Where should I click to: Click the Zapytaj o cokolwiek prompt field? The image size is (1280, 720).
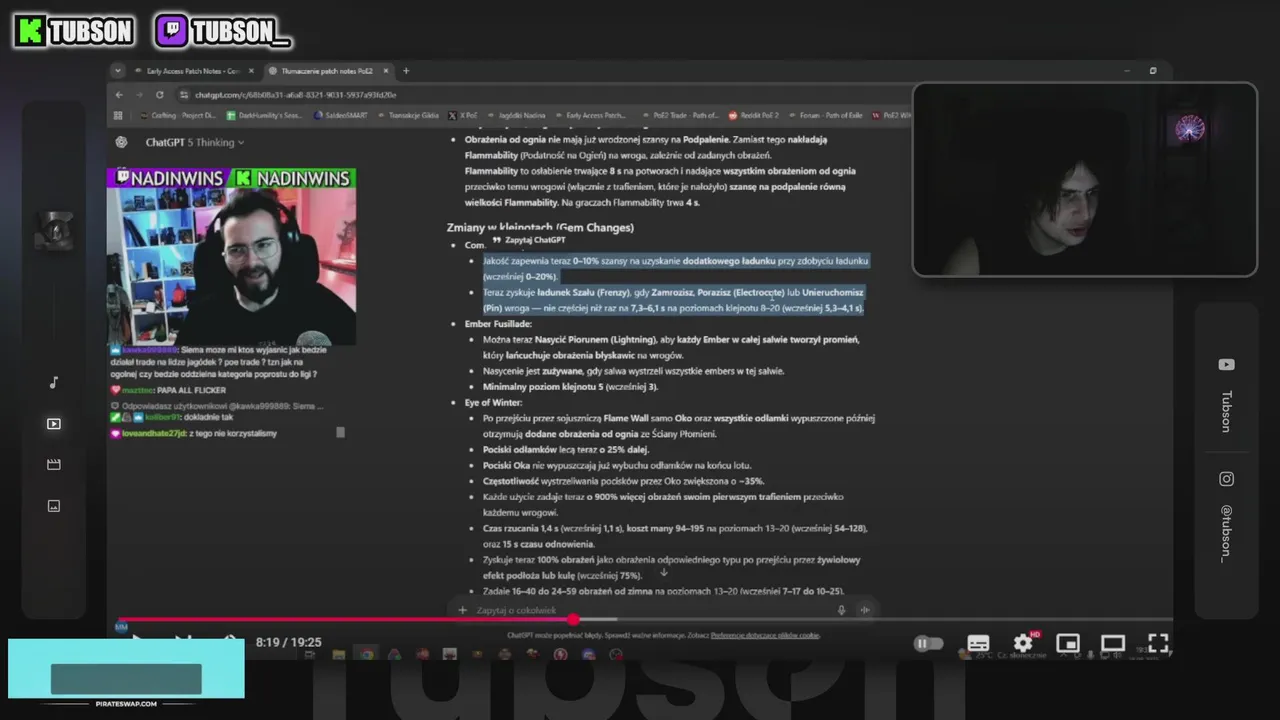[x=650, y=610]
